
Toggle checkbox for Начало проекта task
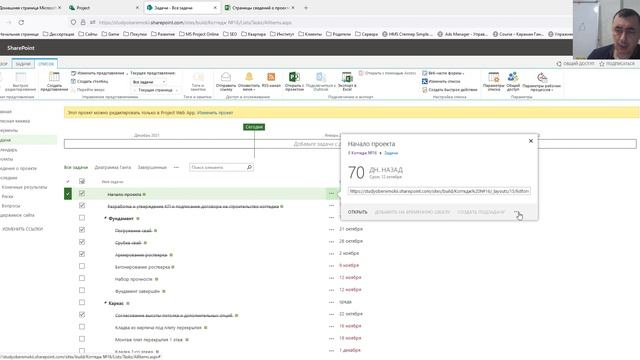coord(82,193)
